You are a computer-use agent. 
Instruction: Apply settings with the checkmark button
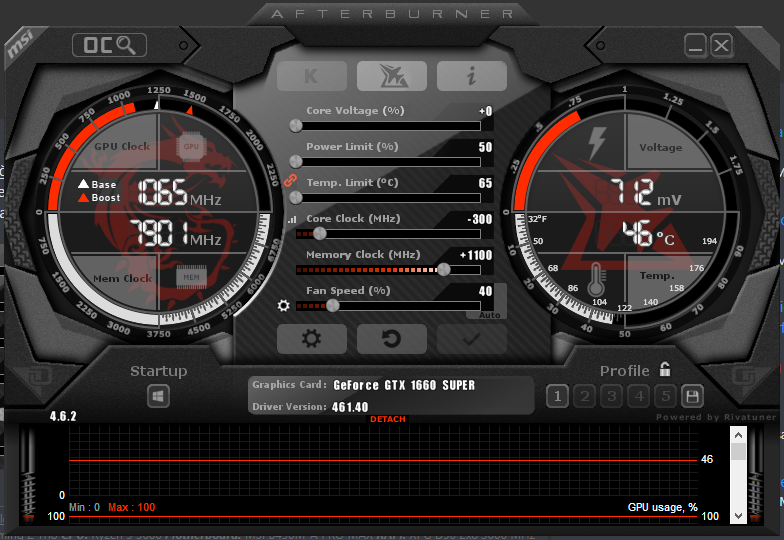pyautogui.click(x=472, y=338)
